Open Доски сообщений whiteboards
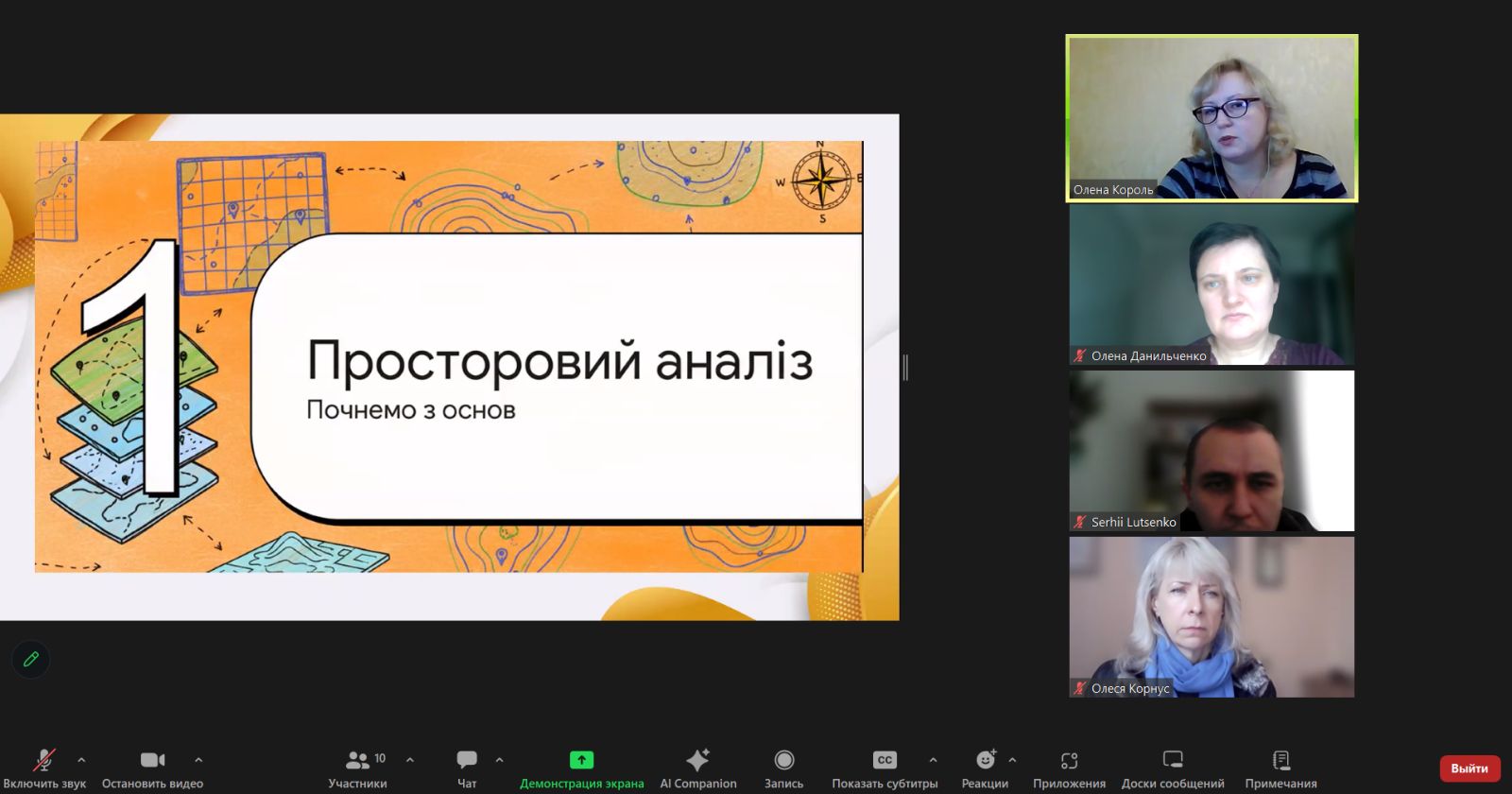The height and width of the screenshot is (794, 1512). click(1172, 761)
